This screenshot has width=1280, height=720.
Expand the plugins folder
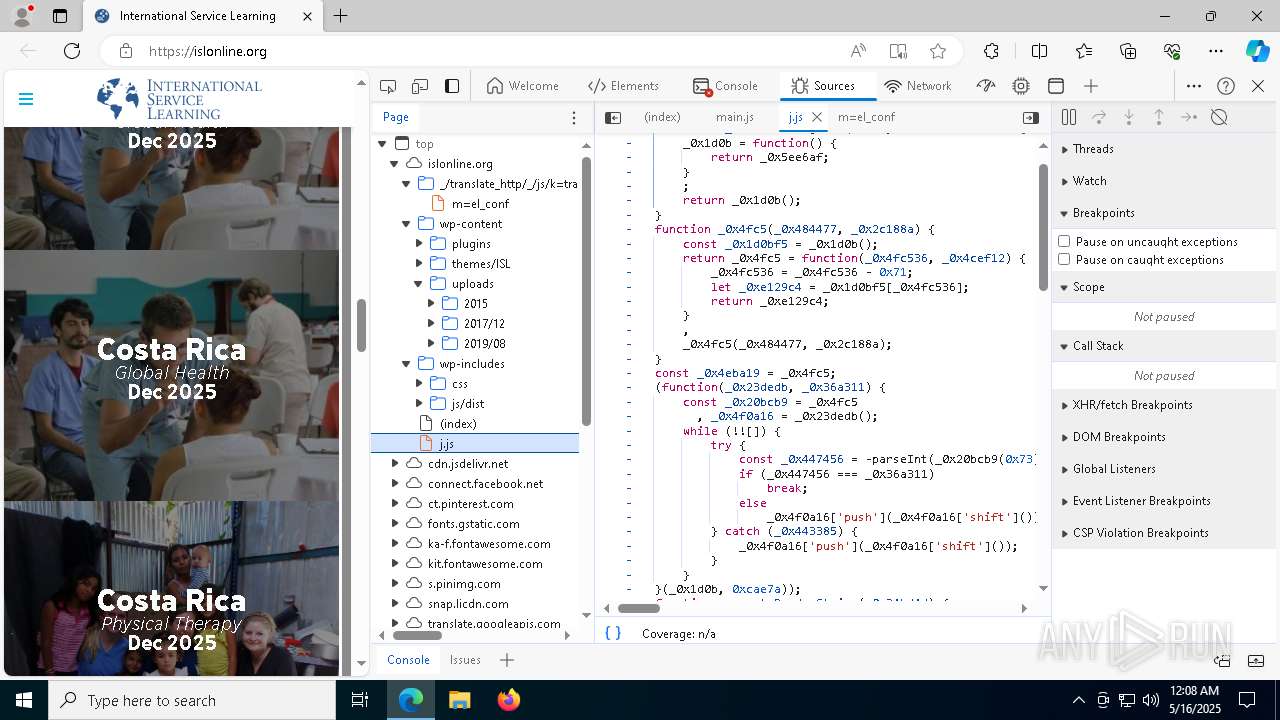click(x=419, y=244)
